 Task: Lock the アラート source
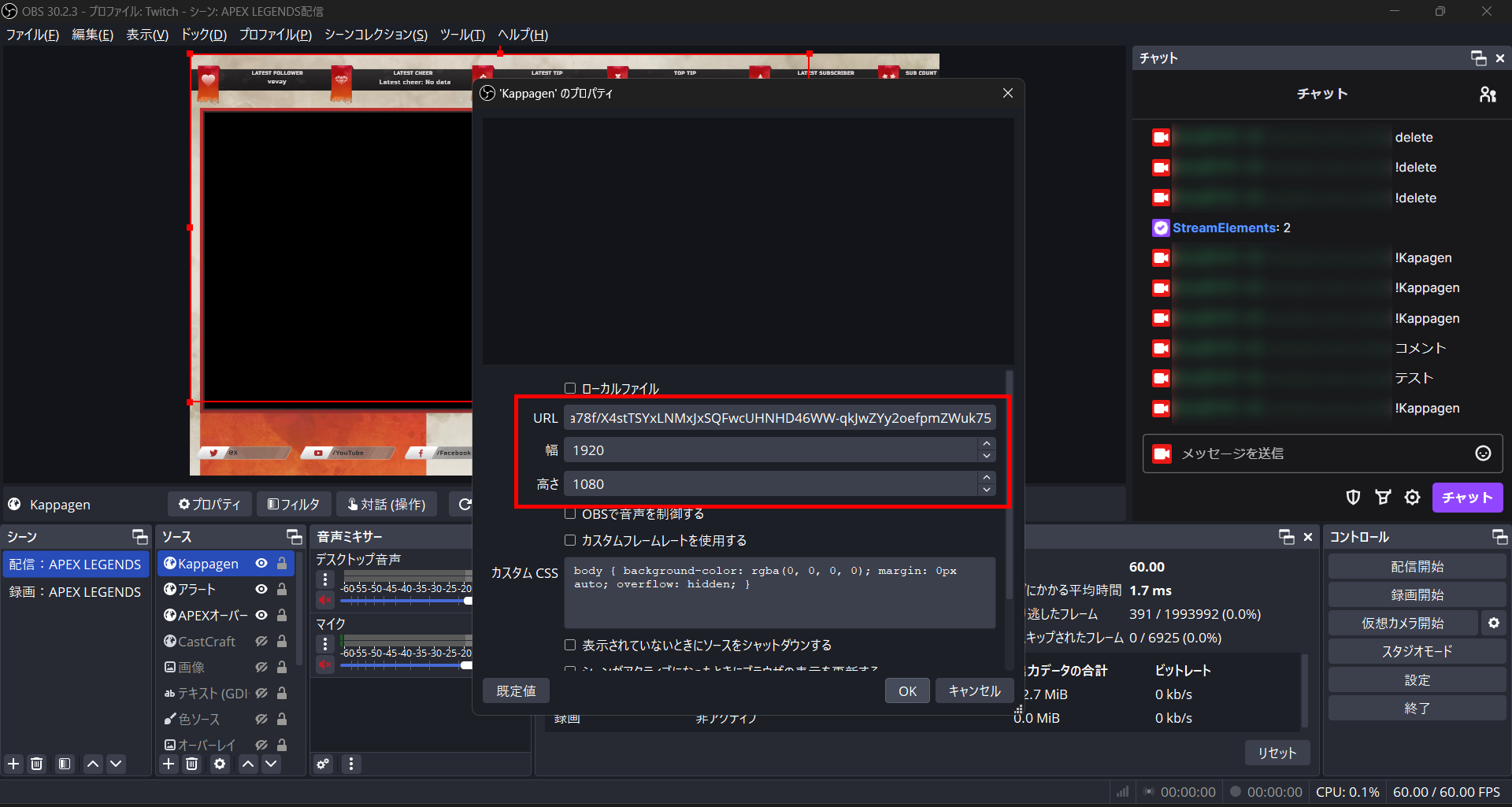282,590
